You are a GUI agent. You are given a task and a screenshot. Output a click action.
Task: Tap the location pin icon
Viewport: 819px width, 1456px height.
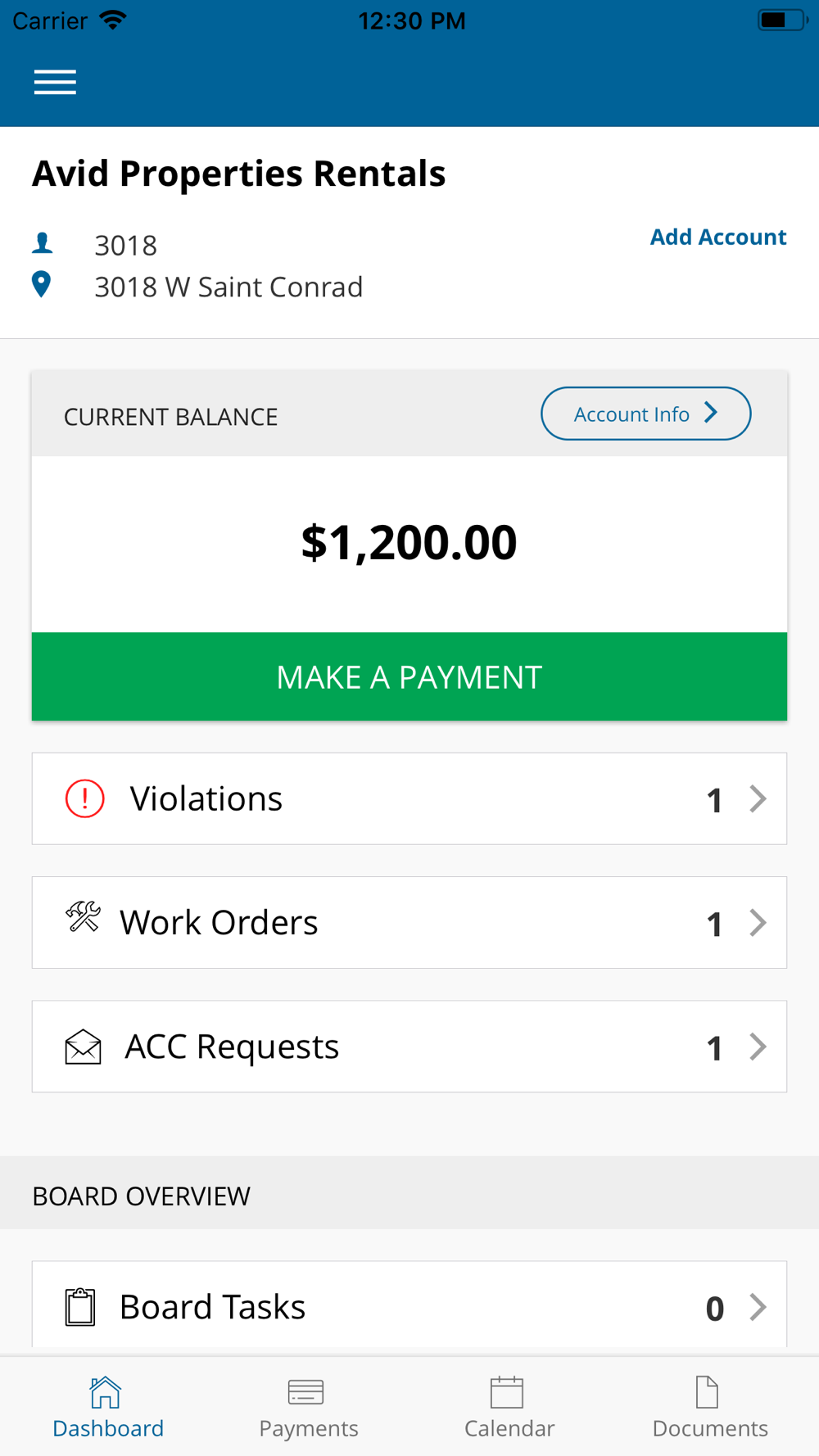[41, 284]
